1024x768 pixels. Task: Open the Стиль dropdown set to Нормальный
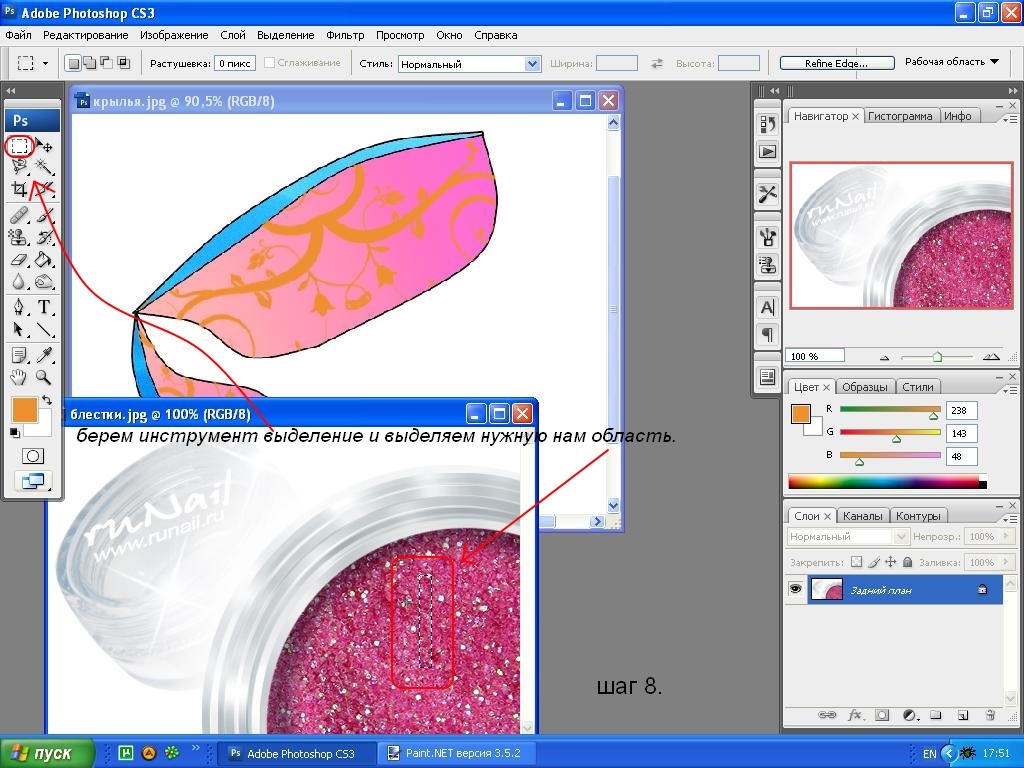533,63
